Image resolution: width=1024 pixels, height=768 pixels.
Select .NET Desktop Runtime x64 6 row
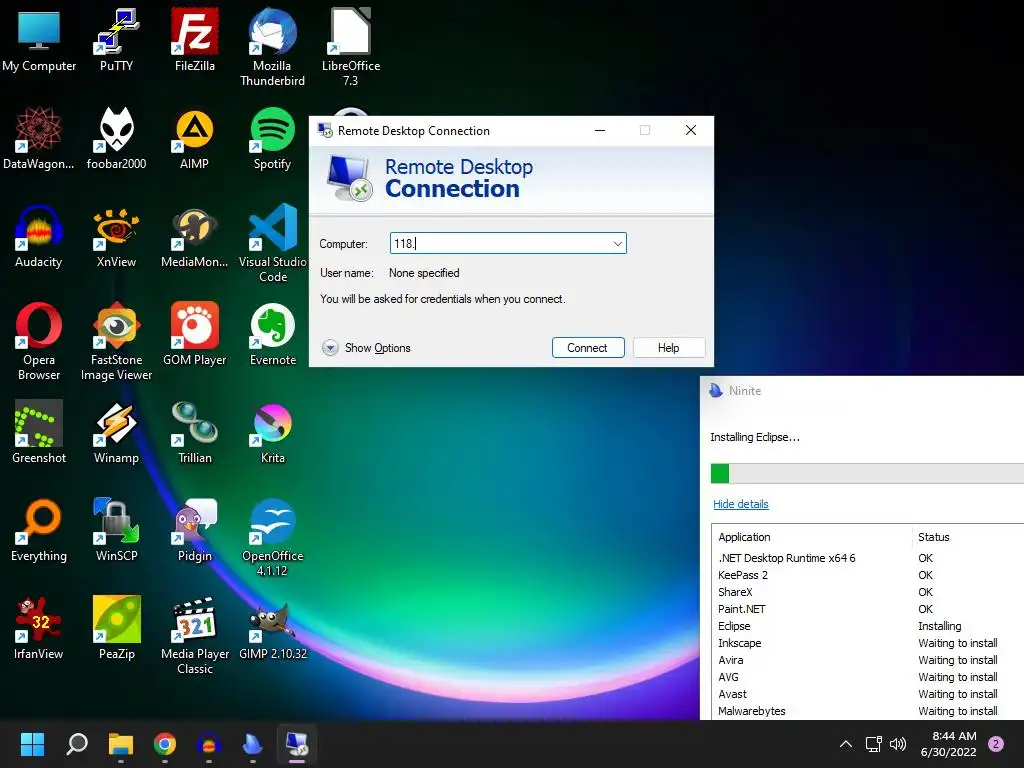coord(869,558)
